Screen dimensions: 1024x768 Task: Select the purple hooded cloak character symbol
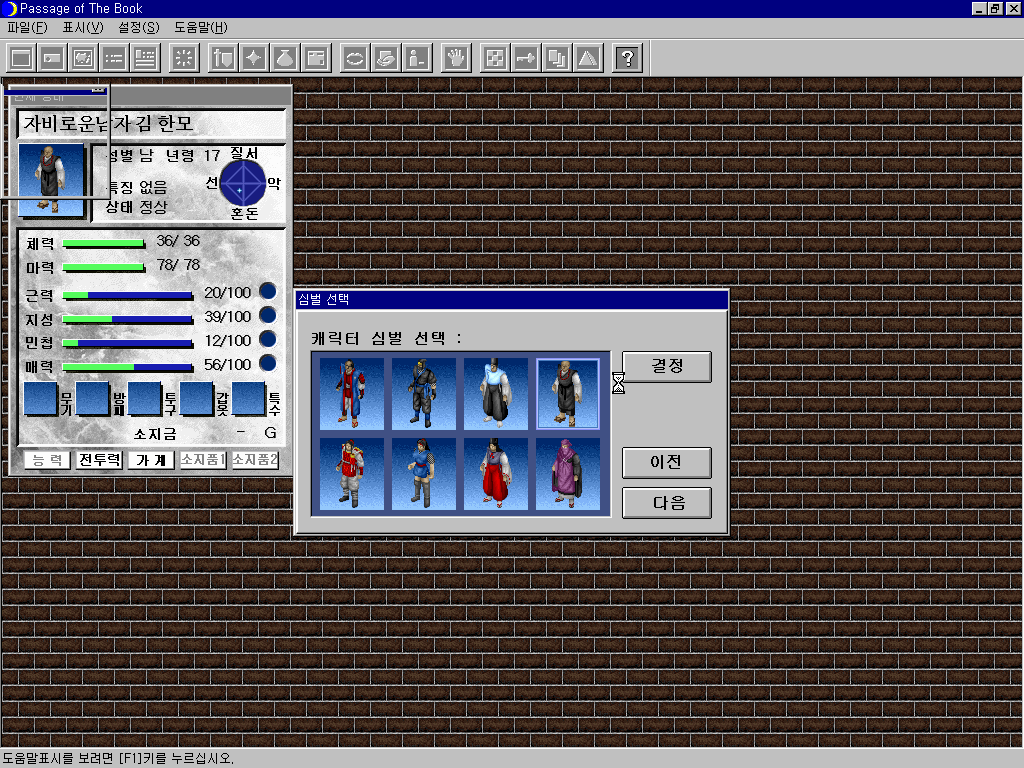coord(568,474)
